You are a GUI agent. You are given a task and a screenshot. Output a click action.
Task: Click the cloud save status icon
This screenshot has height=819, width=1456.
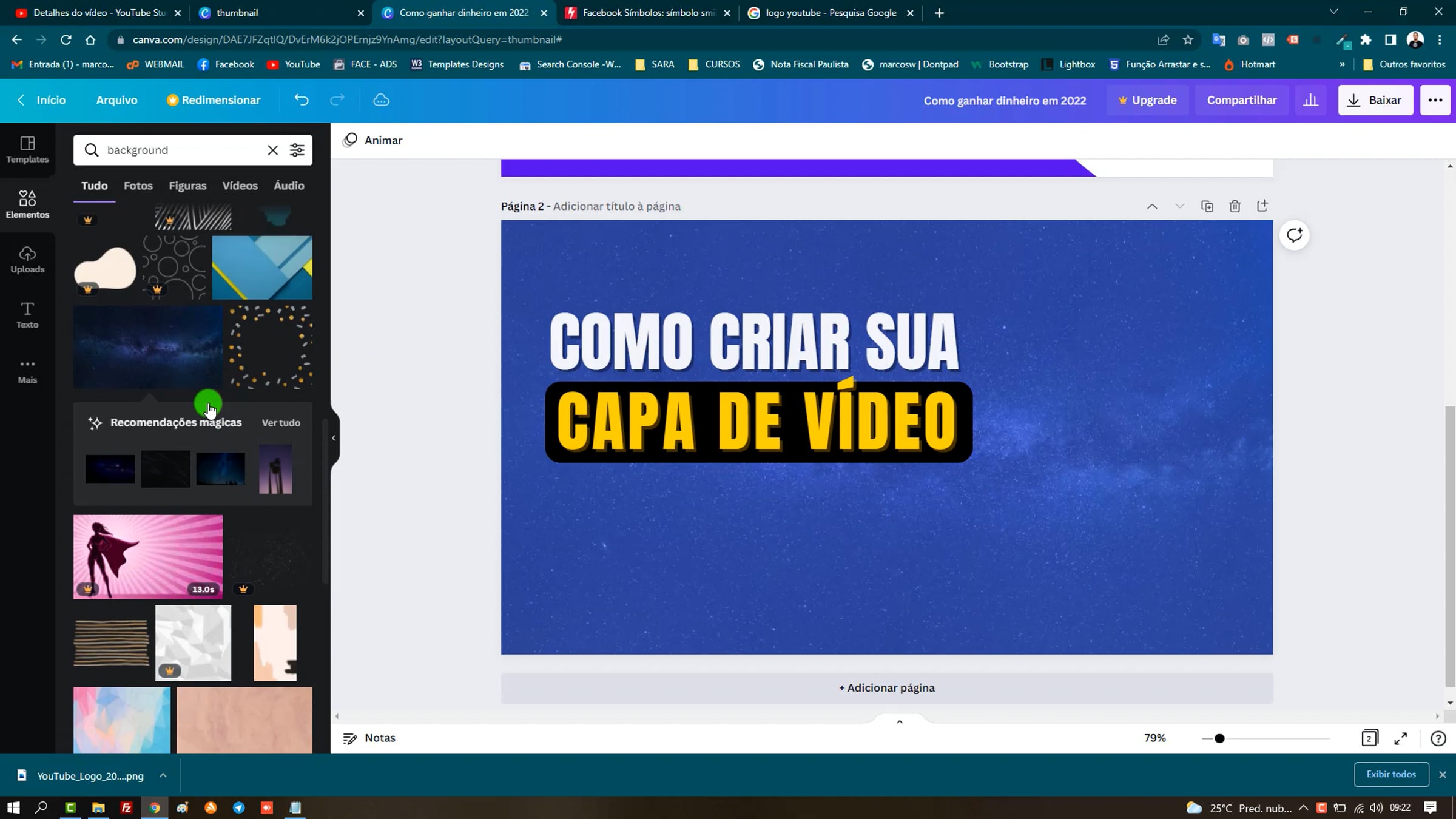381,100
